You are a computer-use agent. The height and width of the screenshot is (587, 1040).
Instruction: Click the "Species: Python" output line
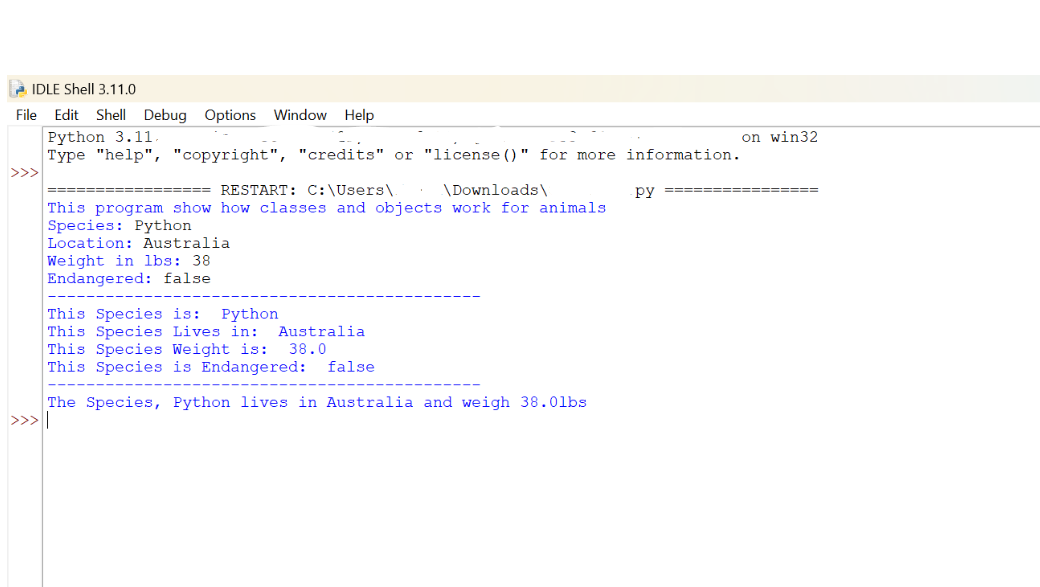(x=117, y=225)
